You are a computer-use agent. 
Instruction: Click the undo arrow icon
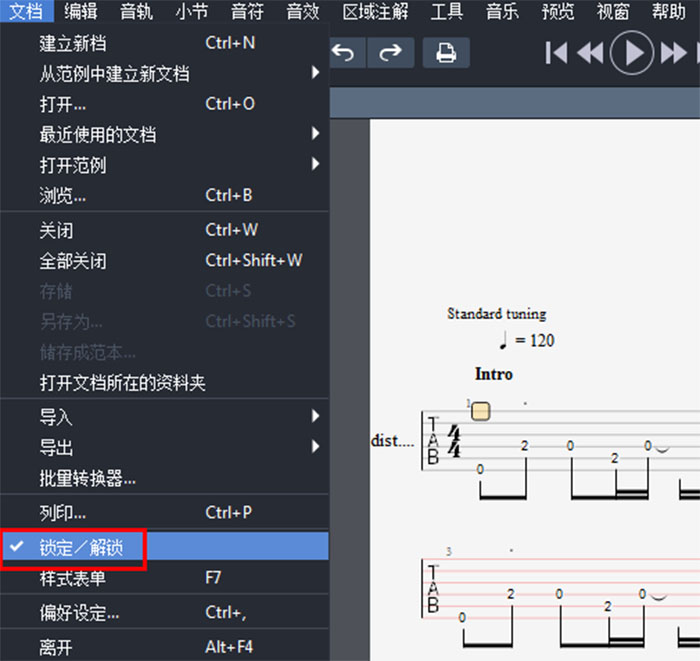[344, 53]
